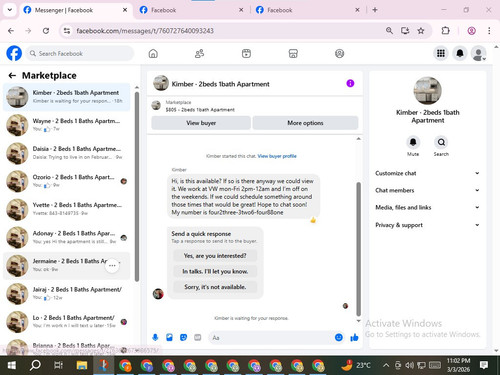
Task: Open the Lo 2 Beds 1 Baths conversation
Action: coord(67,322)
